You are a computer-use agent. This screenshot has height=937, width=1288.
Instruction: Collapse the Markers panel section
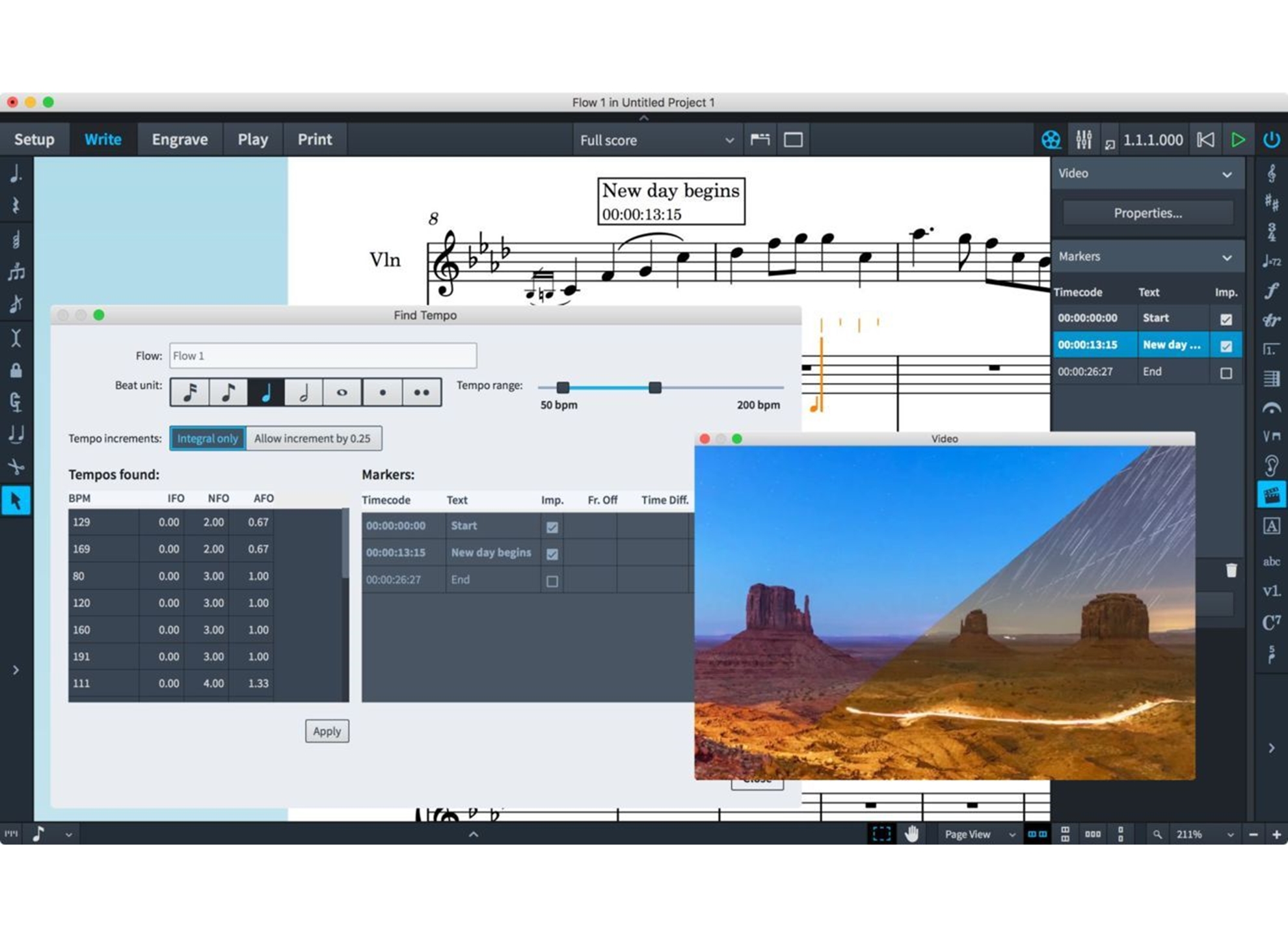click(1227, 257)
